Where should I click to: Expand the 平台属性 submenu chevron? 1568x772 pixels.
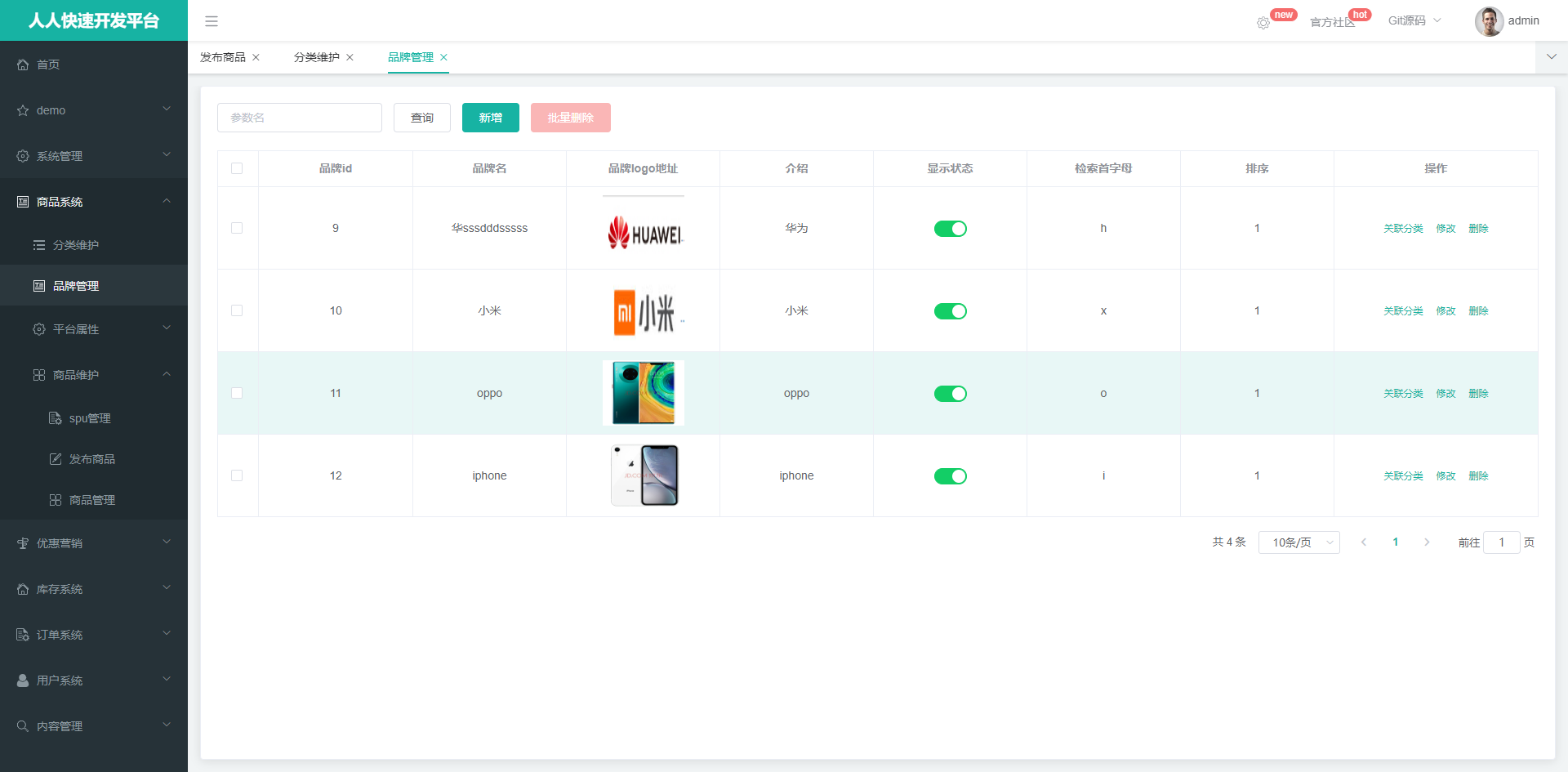(x=167, y=328)
